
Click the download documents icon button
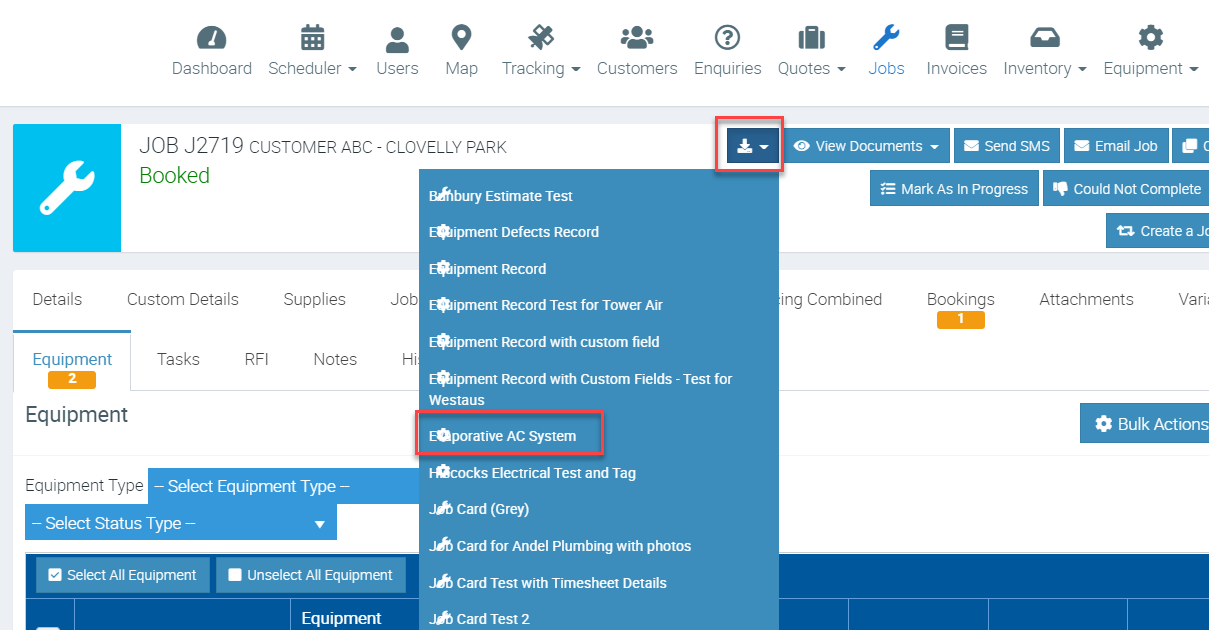753,146
